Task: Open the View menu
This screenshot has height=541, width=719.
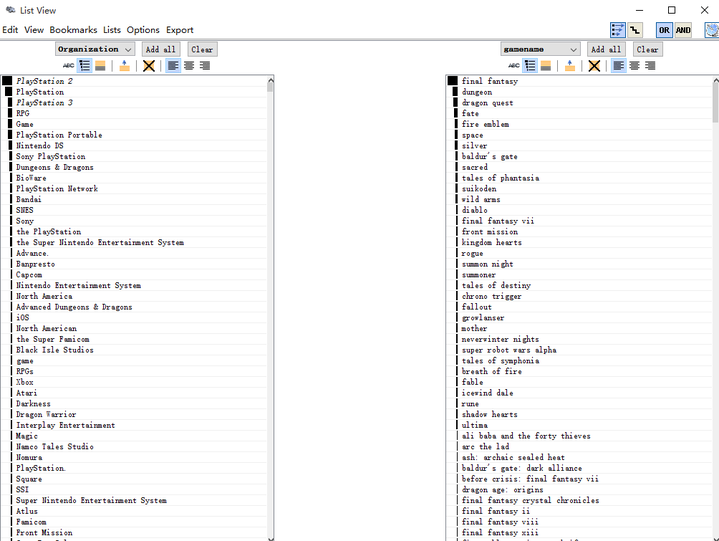Action: pos(34,30)
